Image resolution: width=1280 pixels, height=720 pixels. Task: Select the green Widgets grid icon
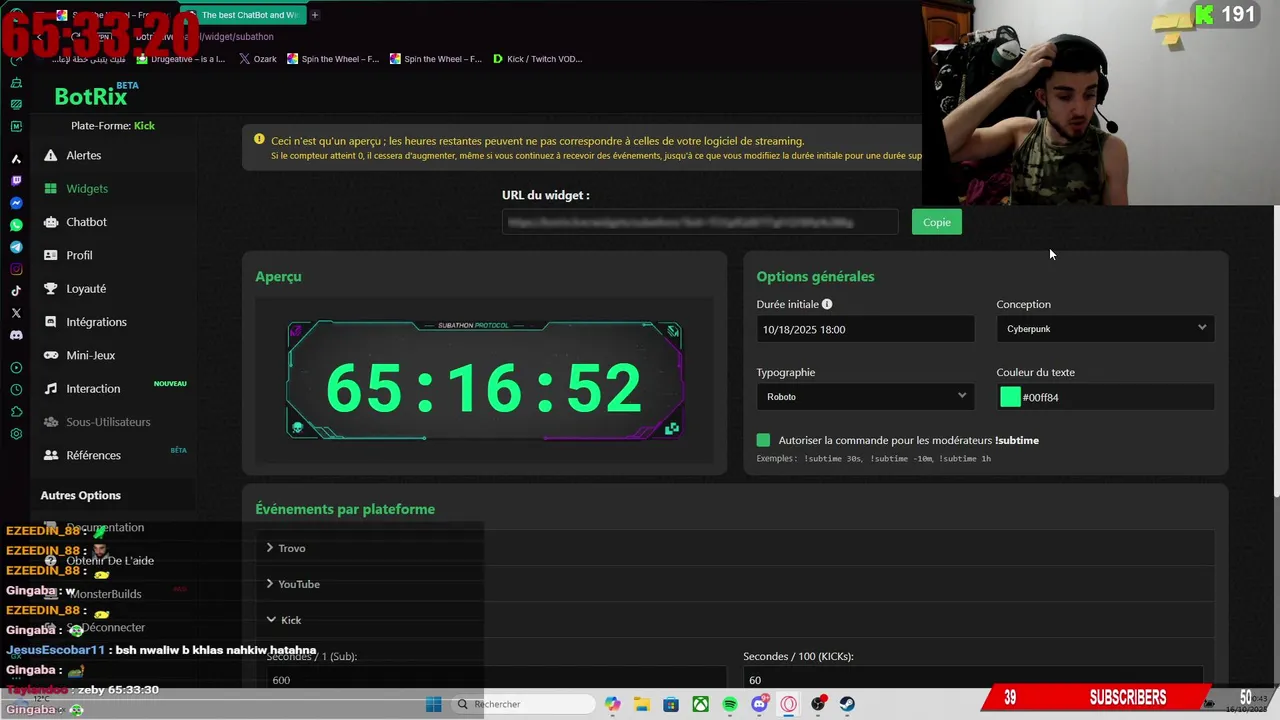coord(50,188)
